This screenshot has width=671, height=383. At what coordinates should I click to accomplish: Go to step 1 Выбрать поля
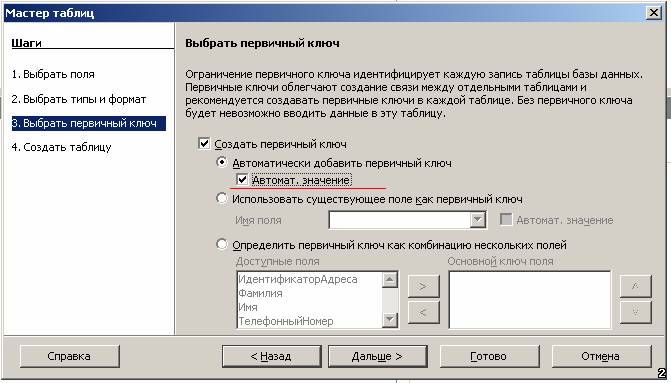[53, 74]
